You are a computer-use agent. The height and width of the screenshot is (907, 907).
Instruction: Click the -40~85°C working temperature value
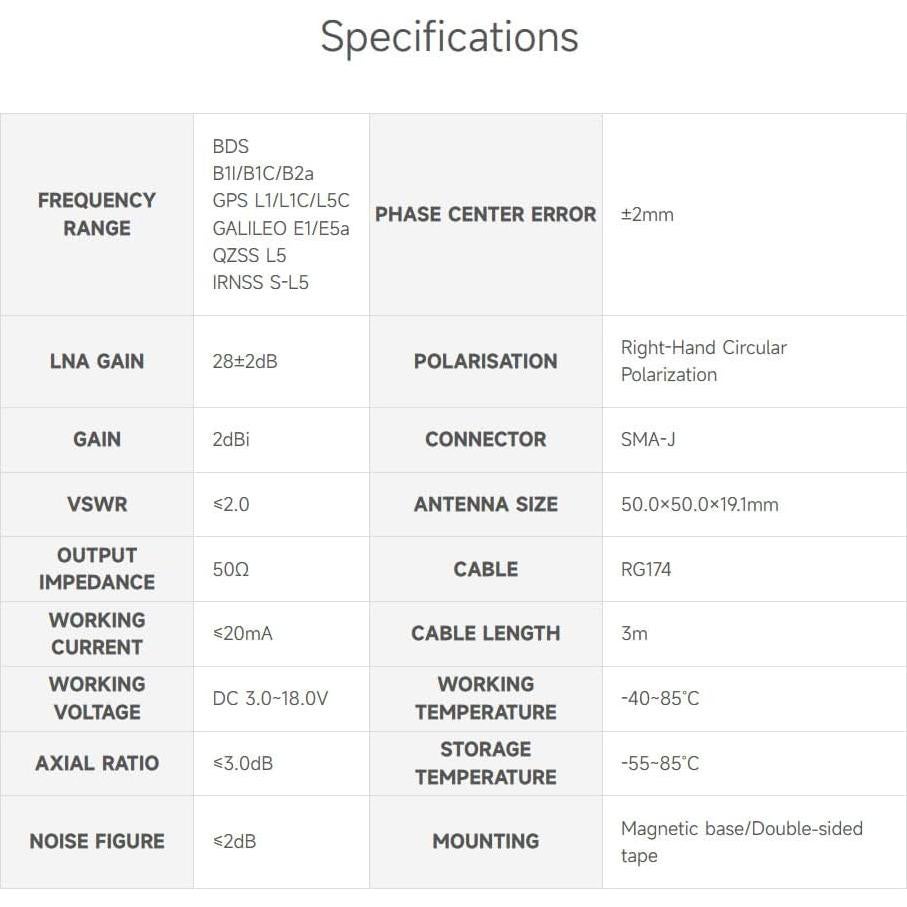[660, 698]
